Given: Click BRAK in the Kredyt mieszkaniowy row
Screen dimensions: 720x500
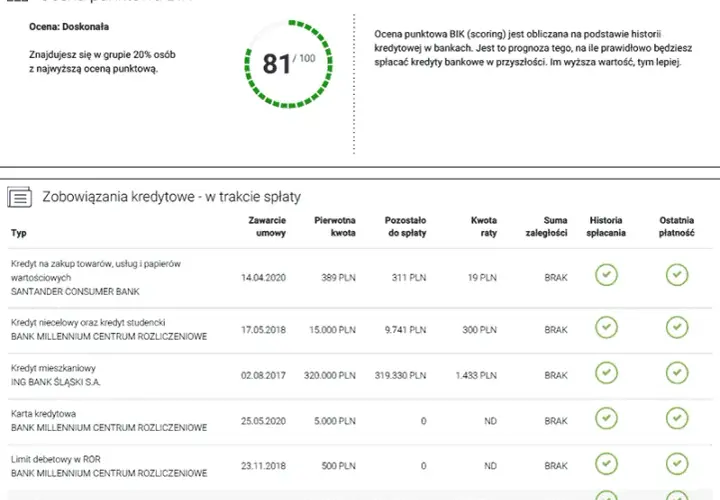Looking at the screenshot, I should 556,375.
